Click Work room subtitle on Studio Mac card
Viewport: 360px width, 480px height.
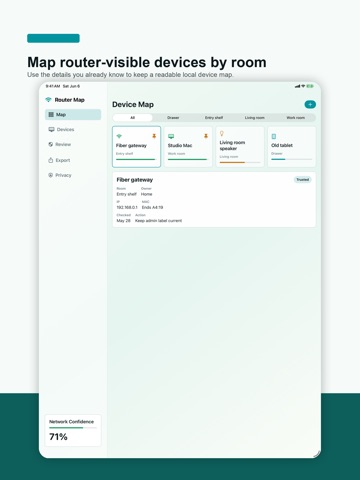(176, 154)
